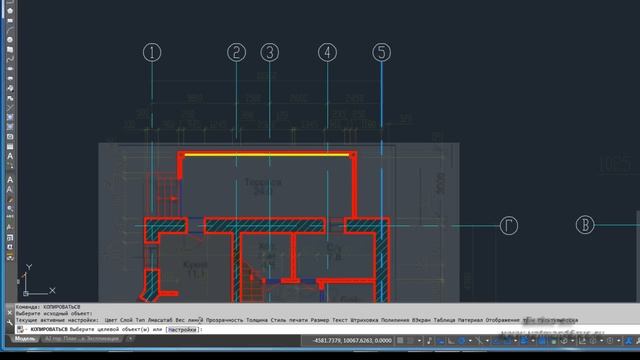Switch to the Модель tab
The height and width of the screenshot is (360, 640).
[x=24, y=339]
